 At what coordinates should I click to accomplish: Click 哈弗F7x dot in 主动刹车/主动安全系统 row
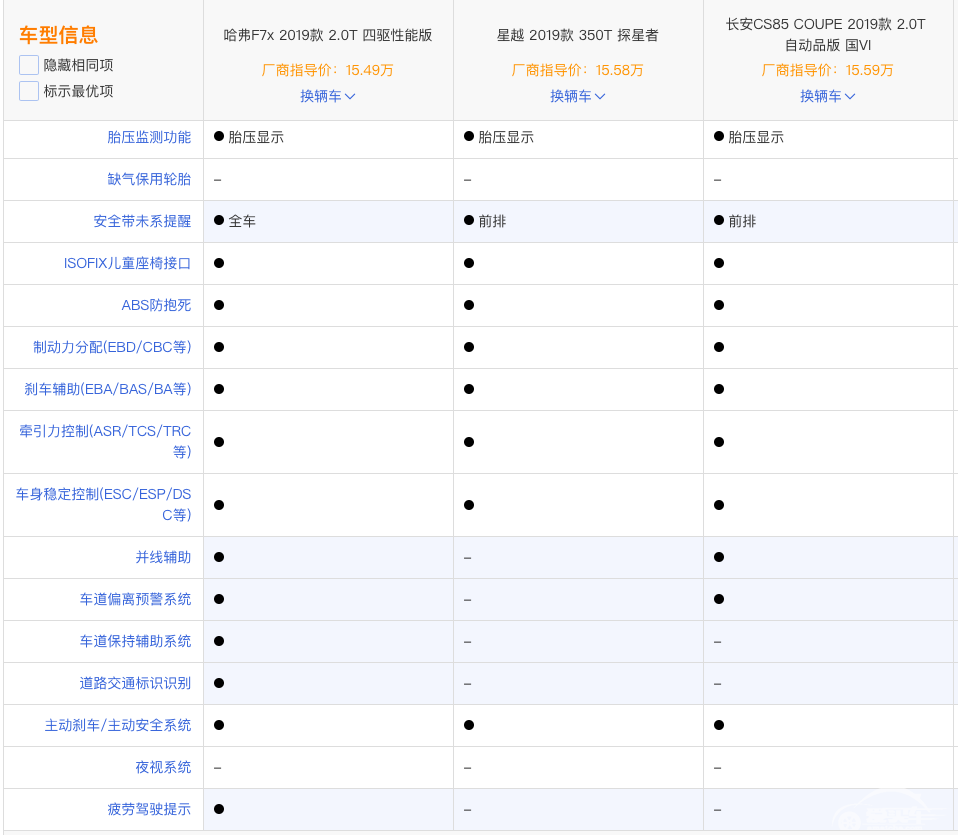click(x=219, y=725)
